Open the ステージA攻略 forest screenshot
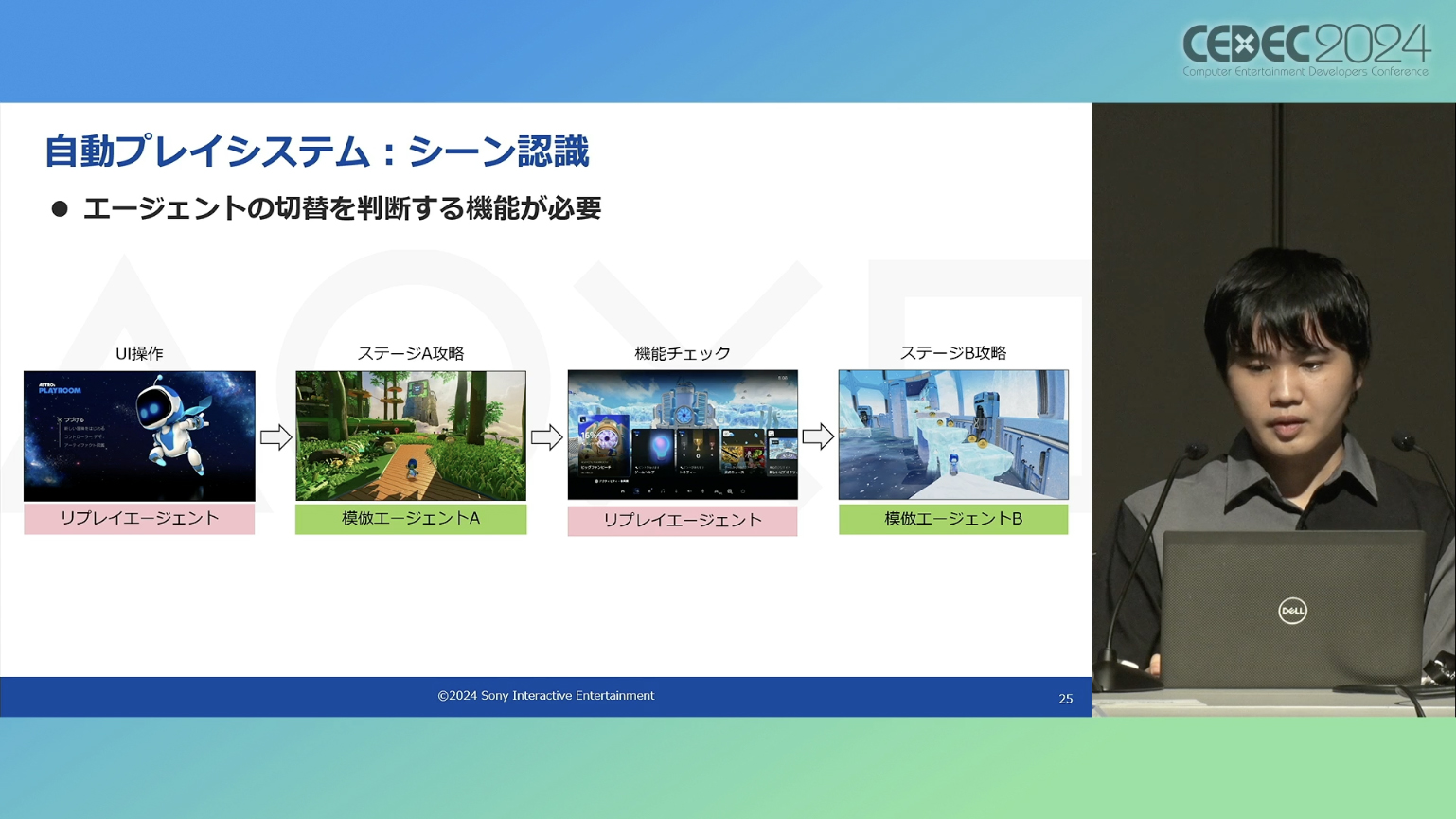Image resolution: width=1456 pixels, height=819 pixels. 410,436
